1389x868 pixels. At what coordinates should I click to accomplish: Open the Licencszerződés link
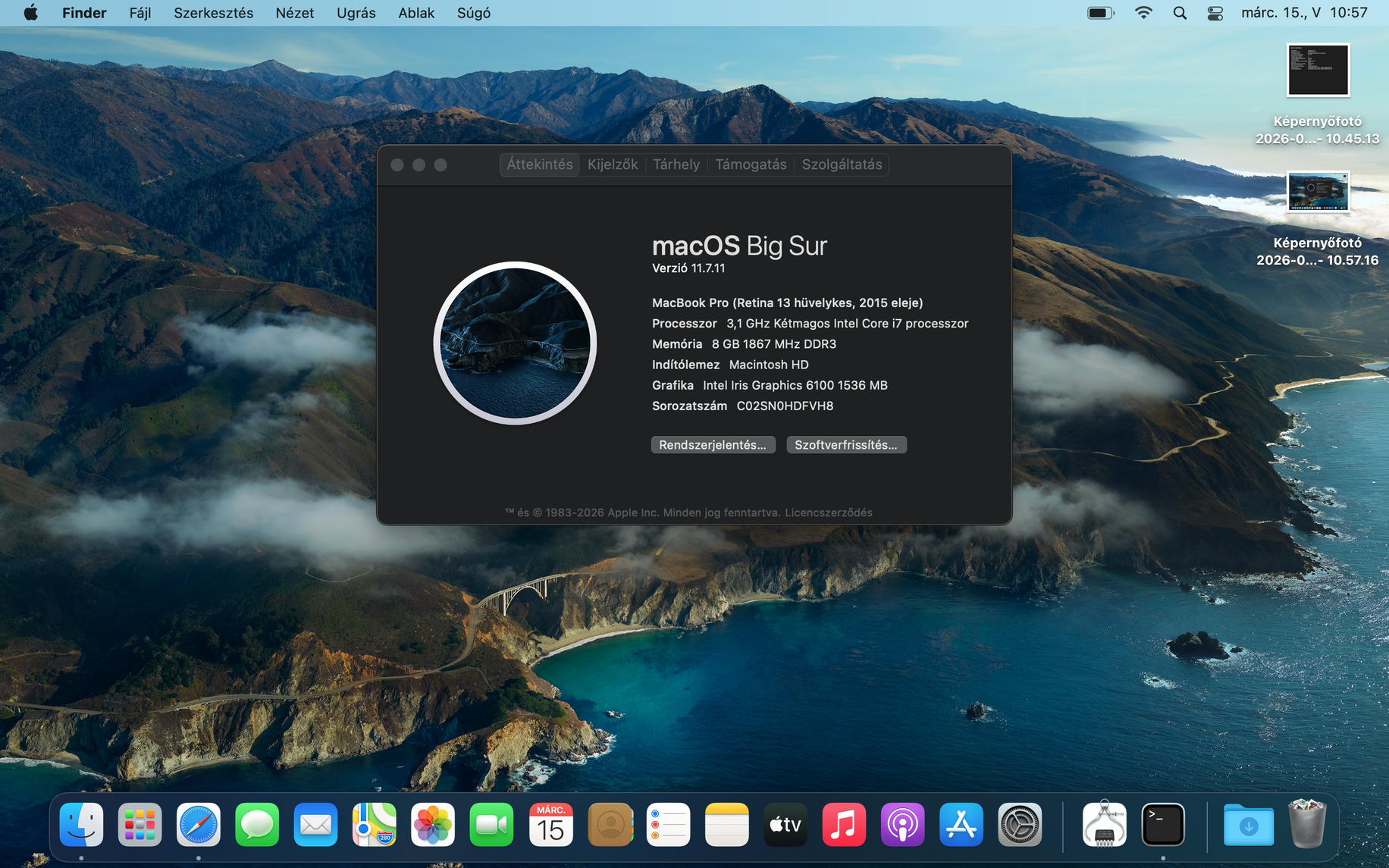point(829,512)
